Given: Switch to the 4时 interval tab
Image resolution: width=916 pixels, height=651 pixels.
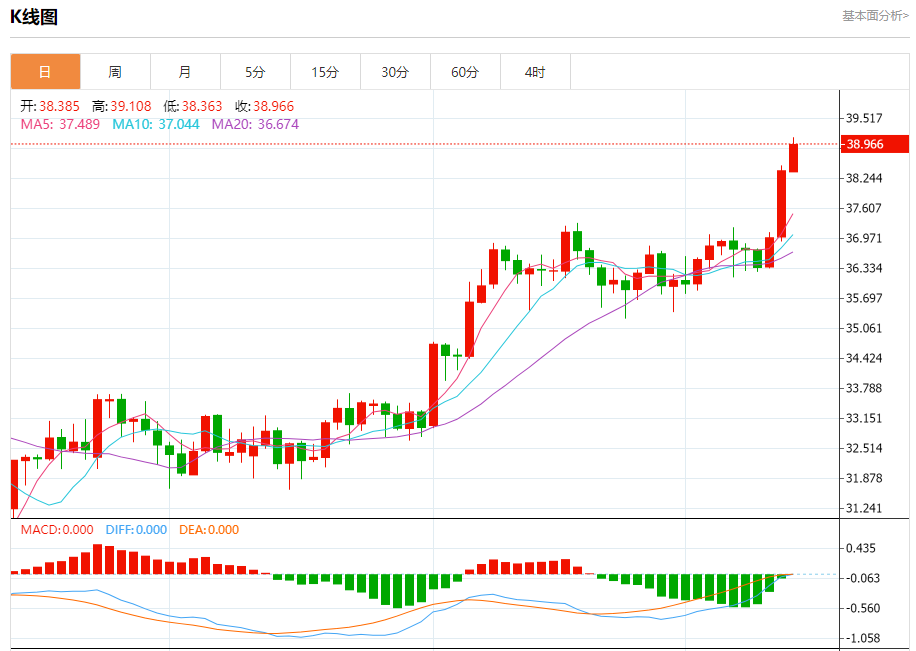Looking at the screenshot, I should coord(535,72).
